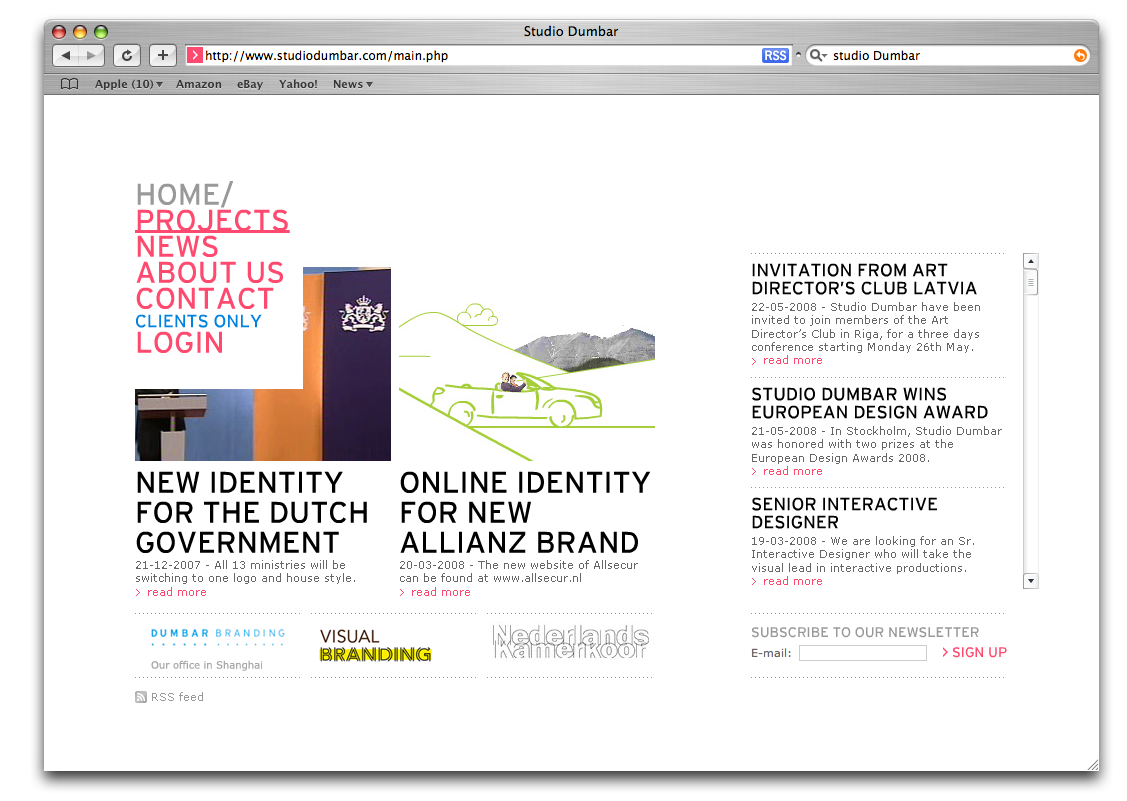Click the RSS feed text link

pyautogui.click(x=177, y=697)
